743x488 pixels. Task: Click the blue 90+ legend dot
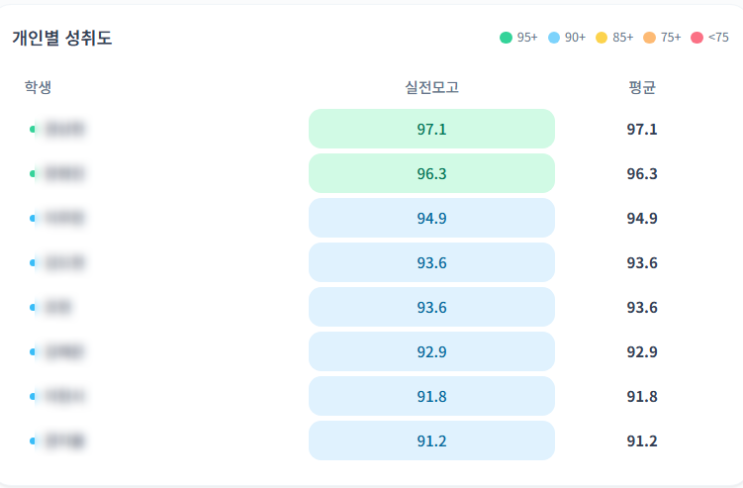[554, 38]
